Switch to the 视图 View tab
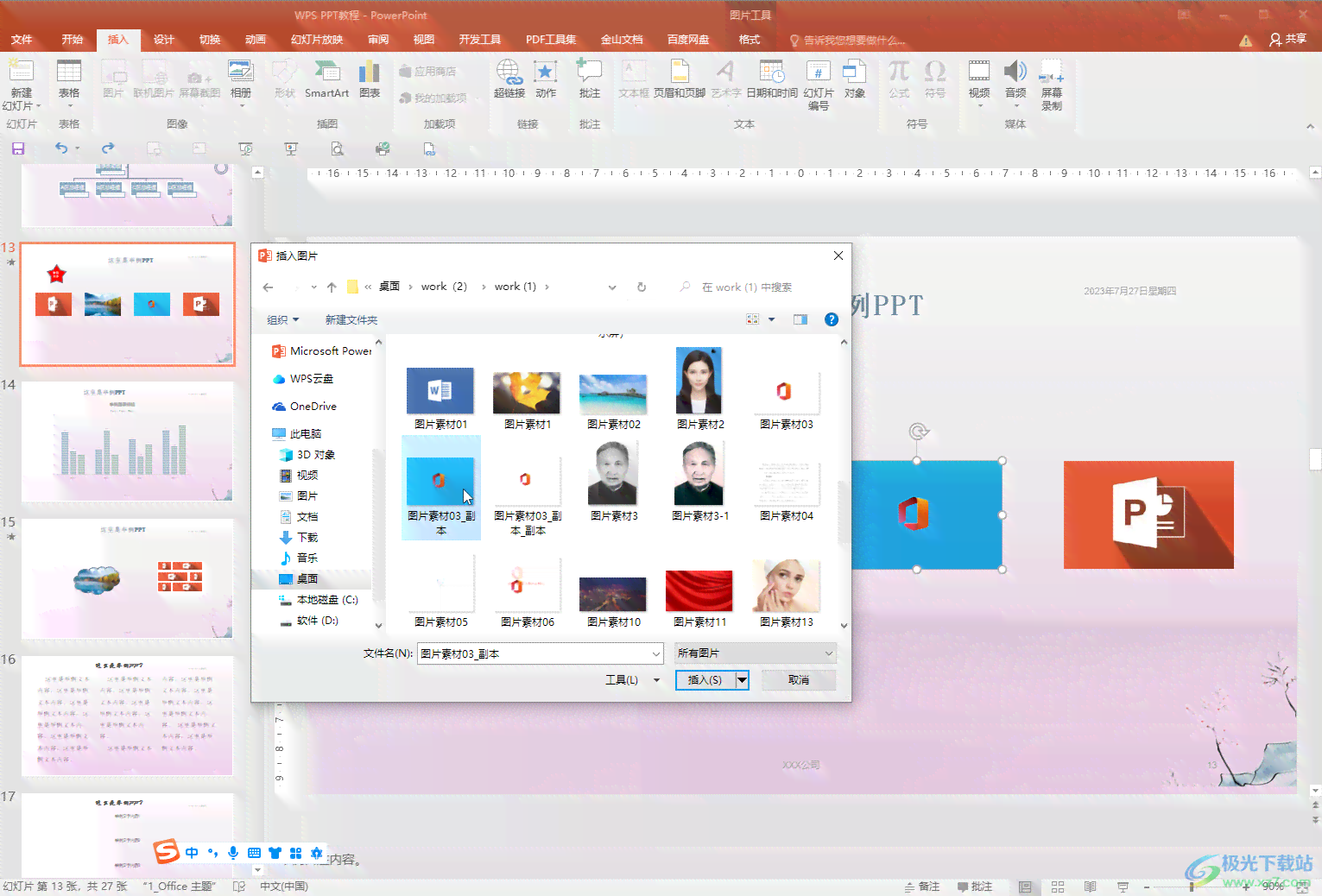Image resolution: width=1322 pixels, height=896 pixels. [x=424, y=40]
